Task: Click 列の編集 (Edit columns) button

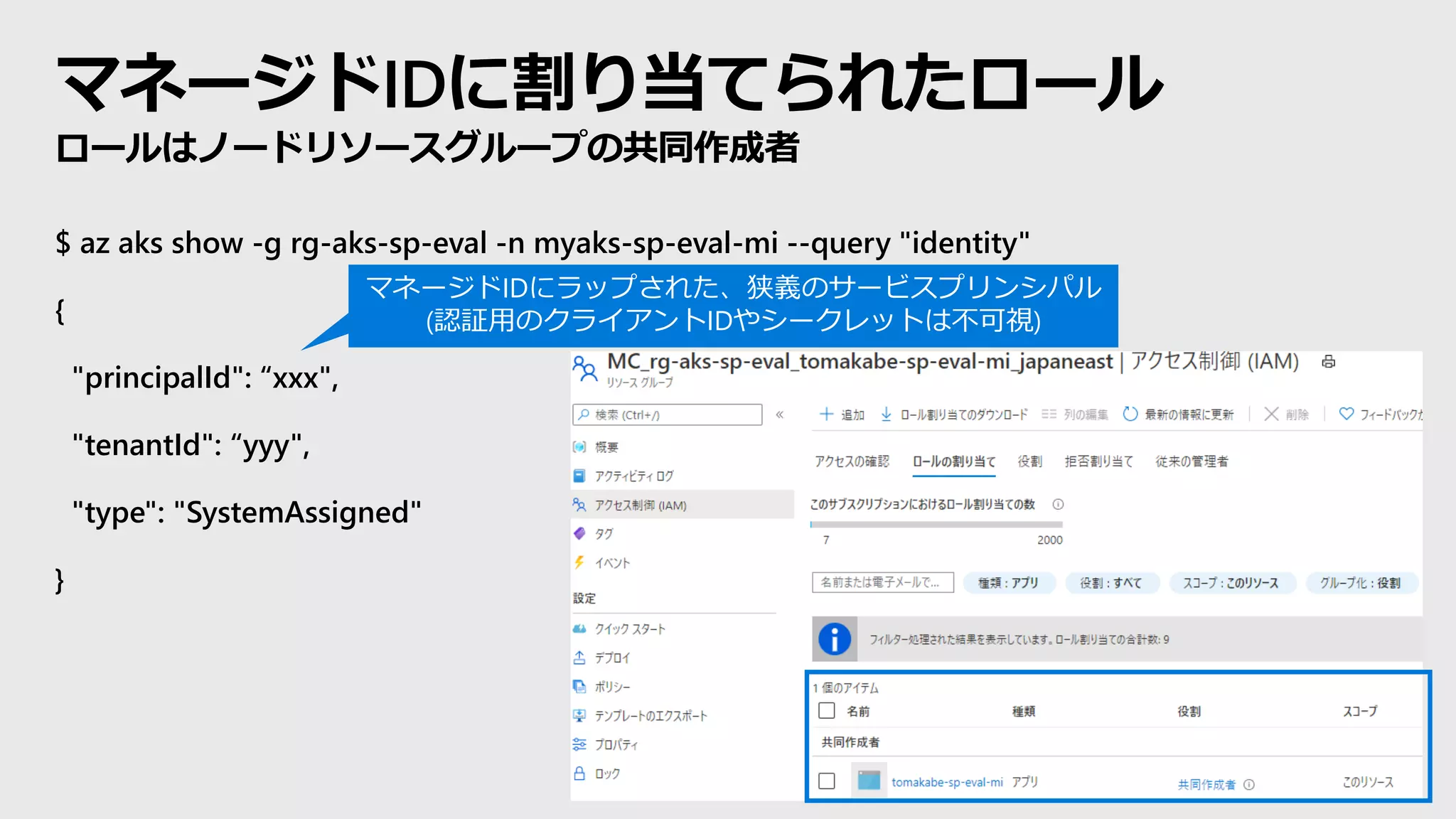Action: (1075, 414)
